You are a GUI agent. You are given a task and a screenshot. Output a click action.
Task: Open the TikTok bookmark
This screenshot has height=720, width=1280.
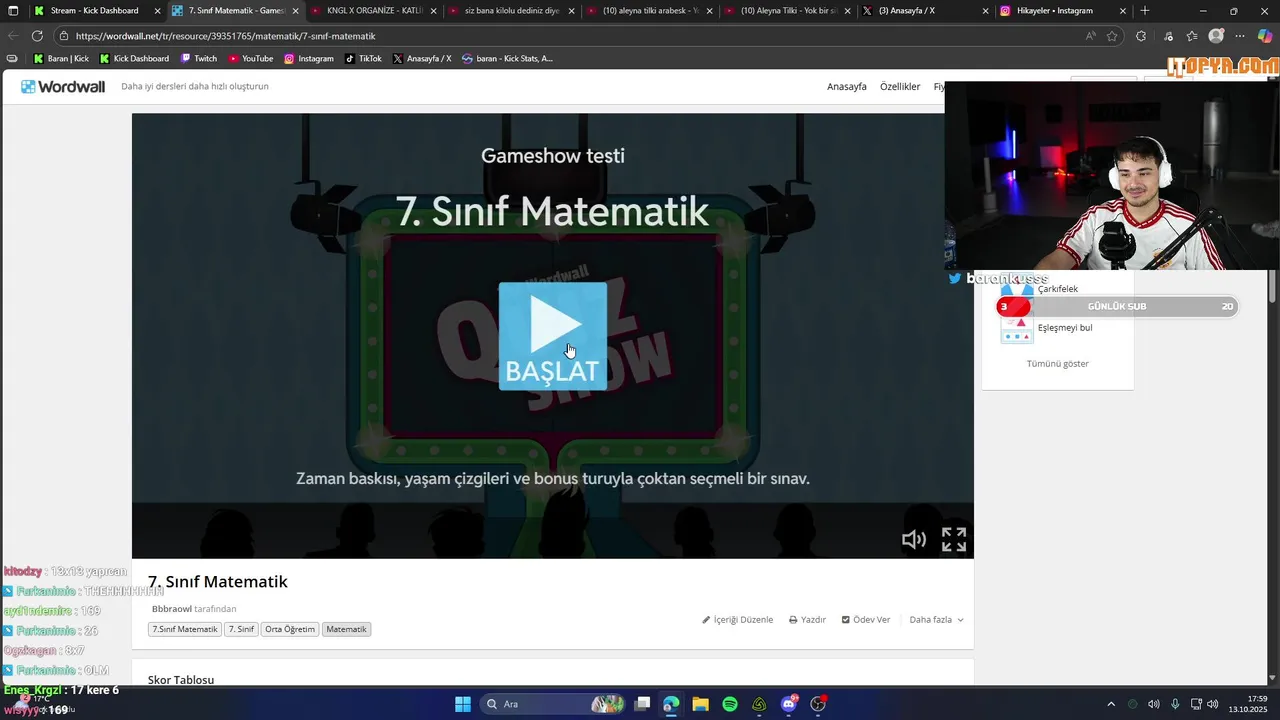(x=364, y=59)
